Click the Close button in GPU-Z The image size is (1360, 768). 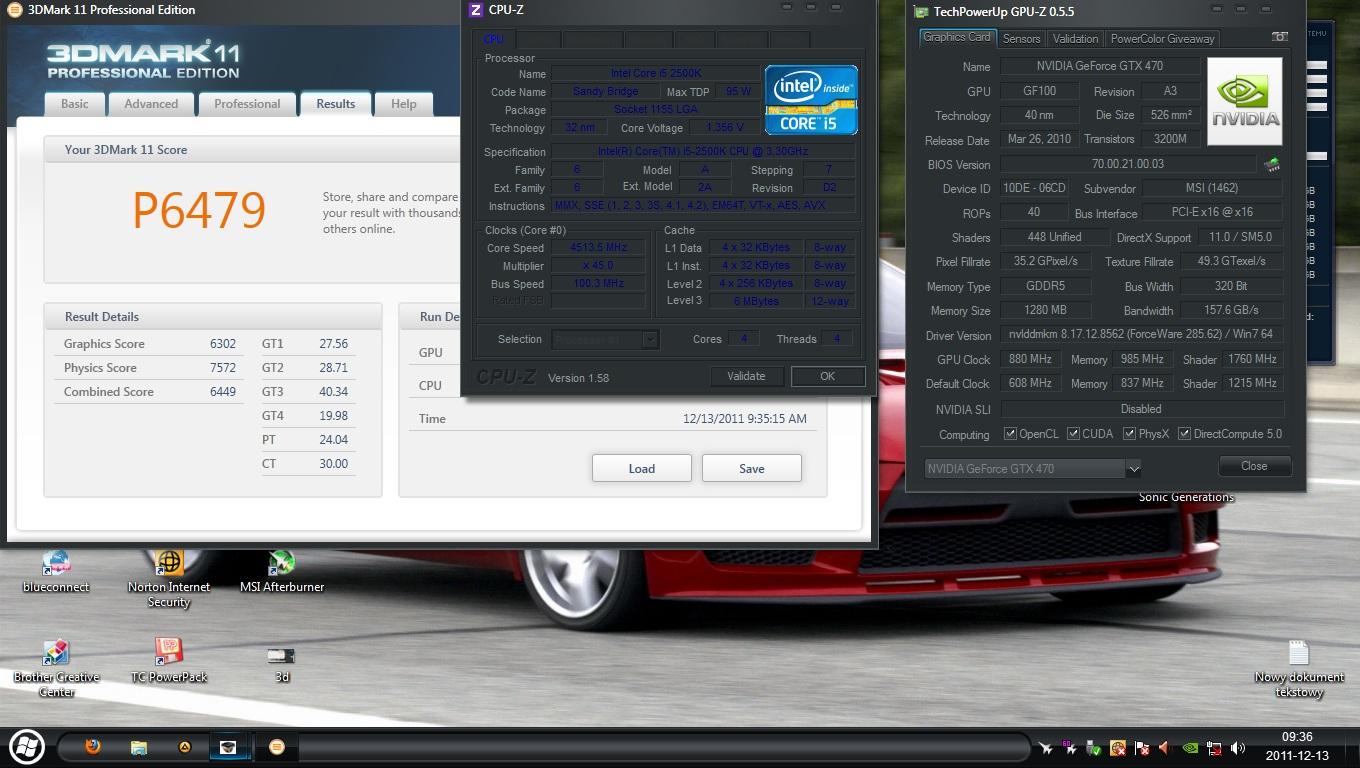(x=1254, y=466)
